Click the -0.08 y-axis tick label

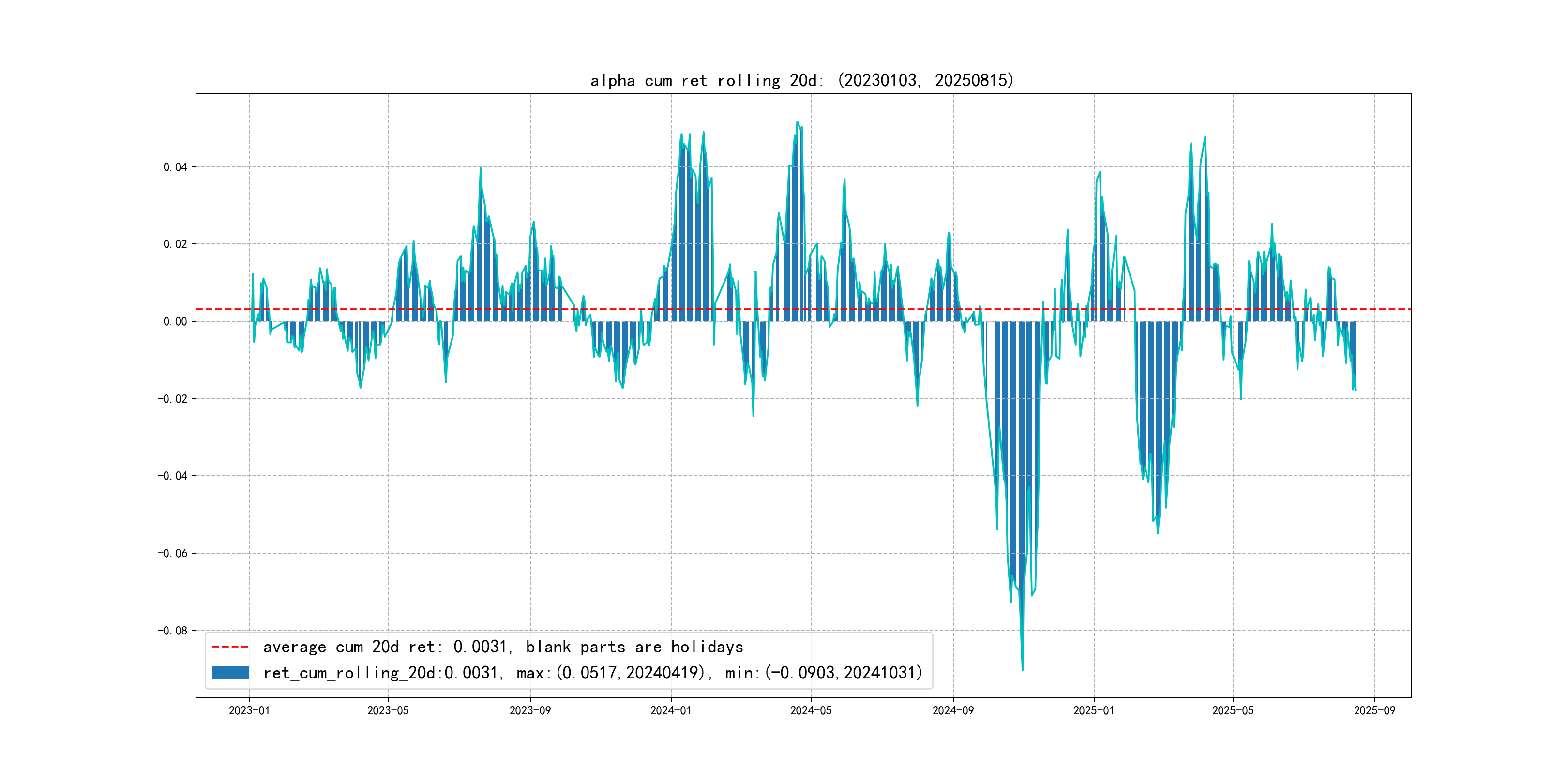[x=173, y=630]
